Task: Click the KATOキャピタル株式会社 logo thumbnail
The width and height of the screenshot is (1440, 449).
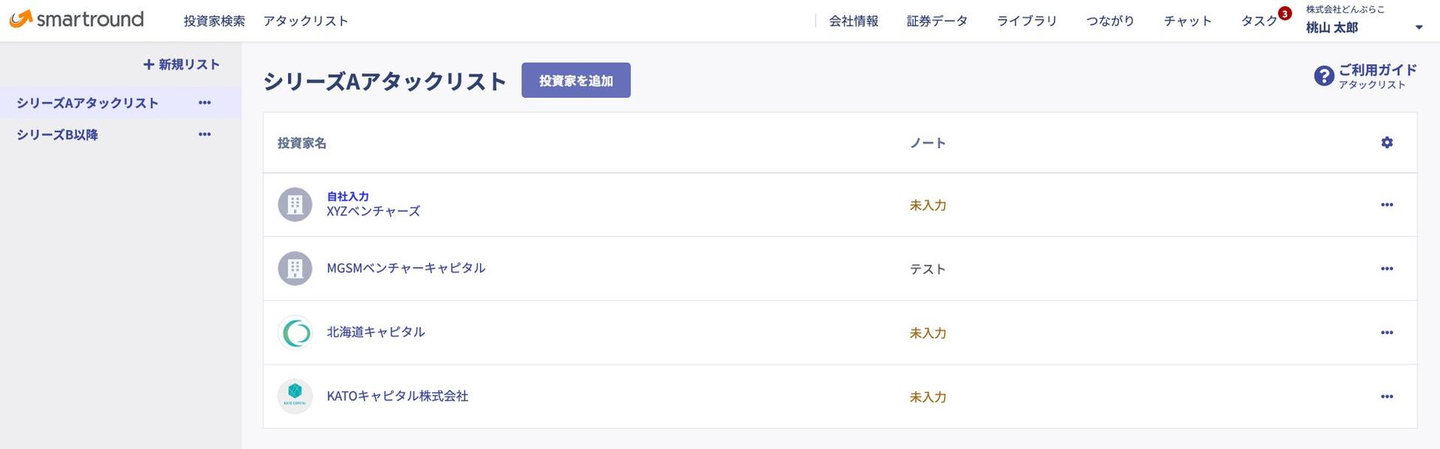Action: coord(295,397)
